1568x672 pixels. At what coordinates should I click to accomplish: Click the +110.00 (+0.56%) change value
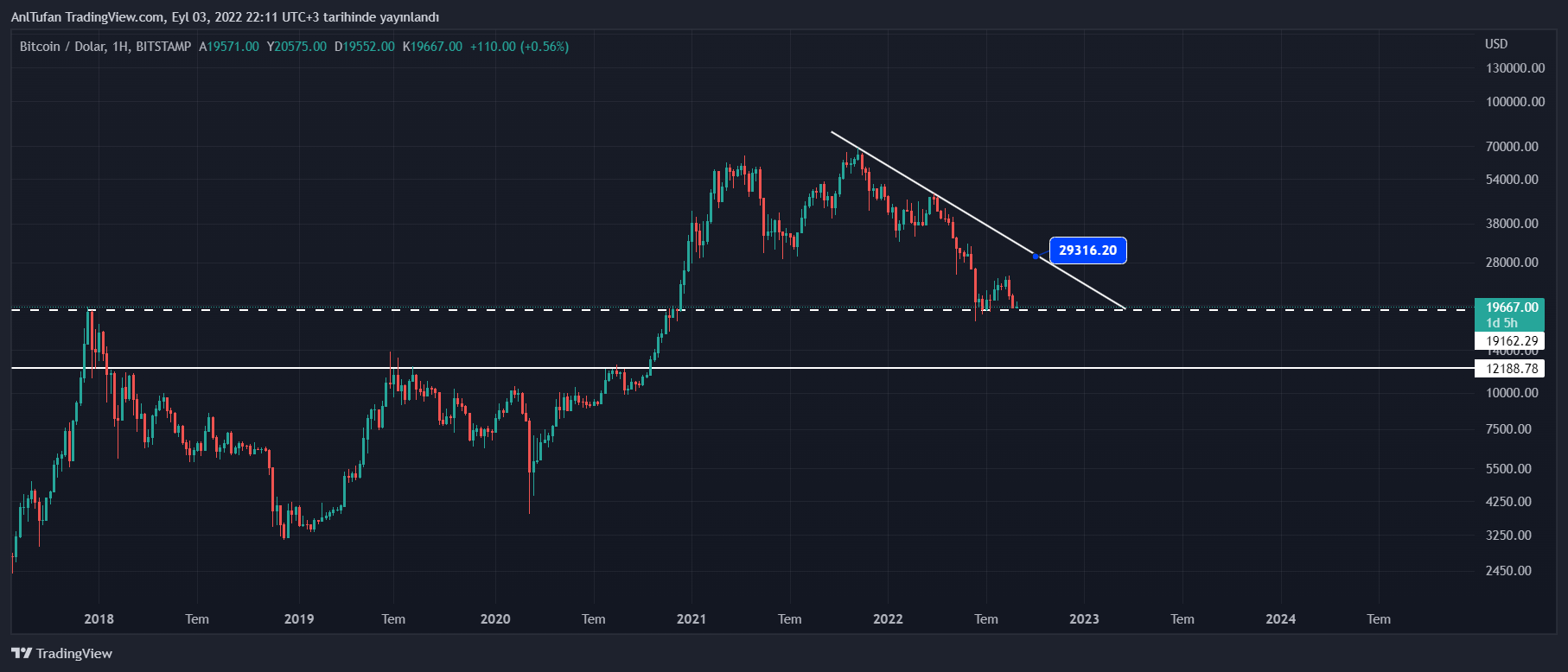point(519,47)
